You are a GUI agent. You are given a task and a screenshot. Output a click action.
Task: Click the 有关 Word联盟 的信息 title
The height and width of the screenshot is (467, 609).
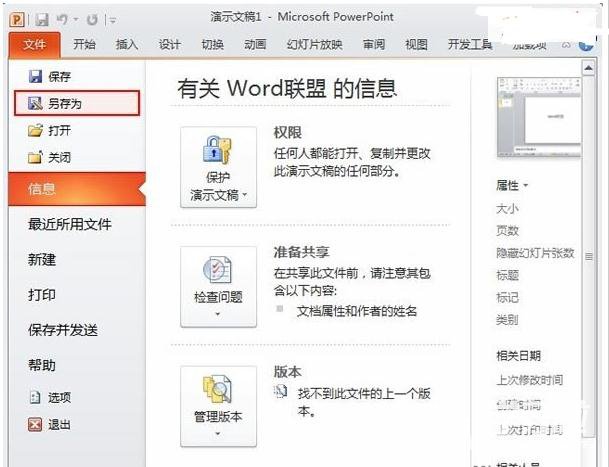click(x=287, y=88)
